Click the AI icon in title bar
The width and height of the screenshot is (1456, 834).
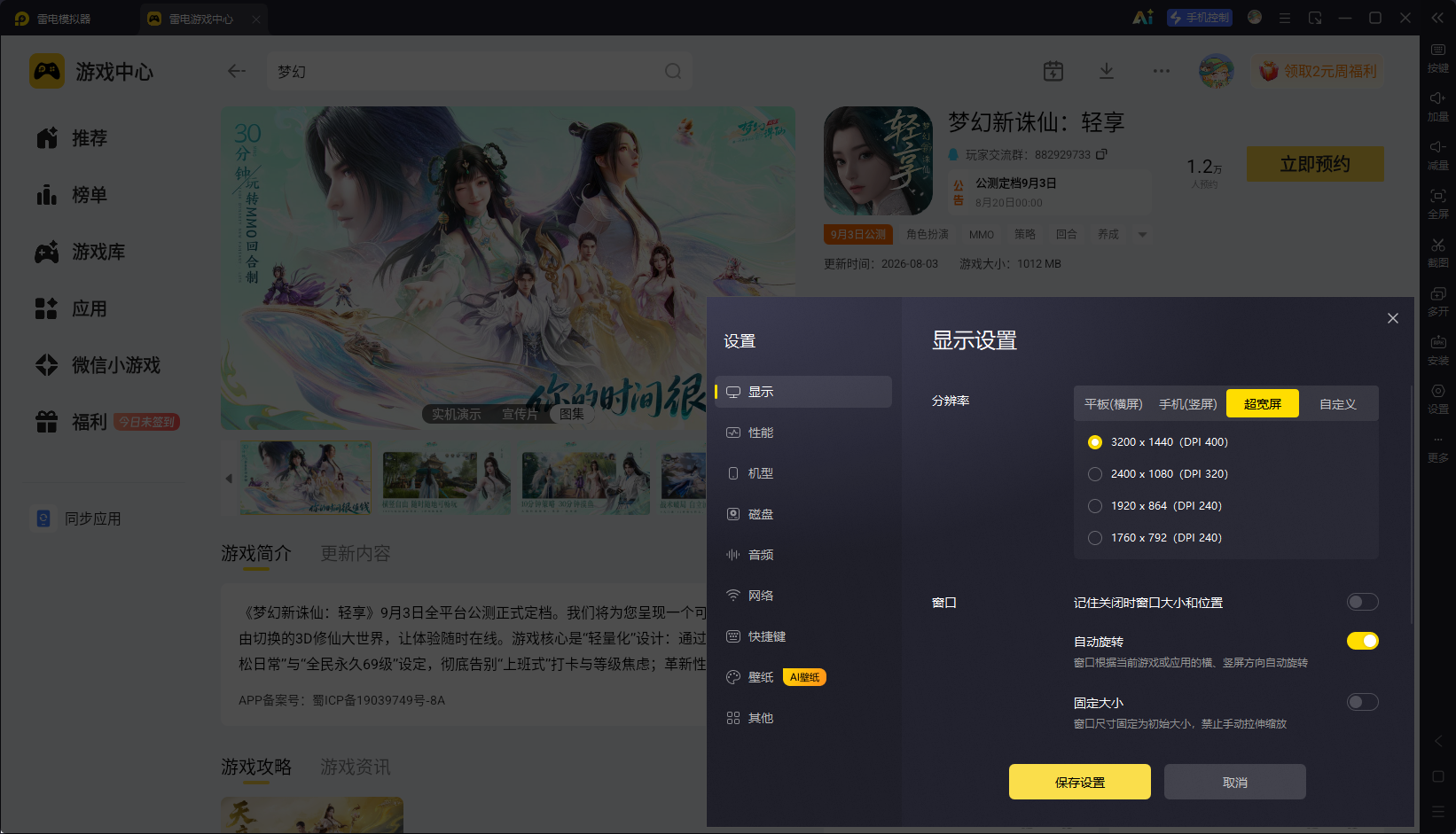click(x=1143, y=18)
